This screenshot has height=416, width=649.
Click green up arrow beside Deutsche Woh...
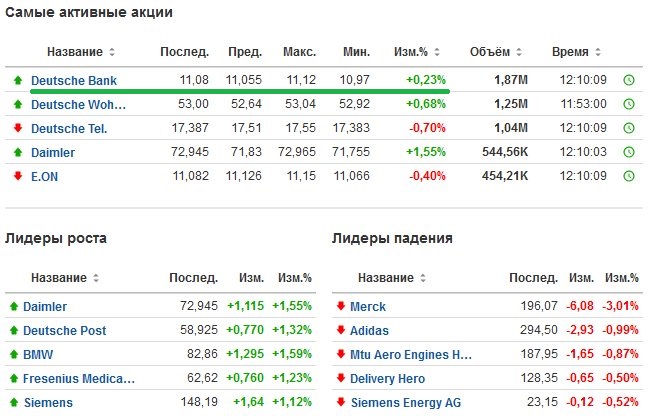point(18,104)
